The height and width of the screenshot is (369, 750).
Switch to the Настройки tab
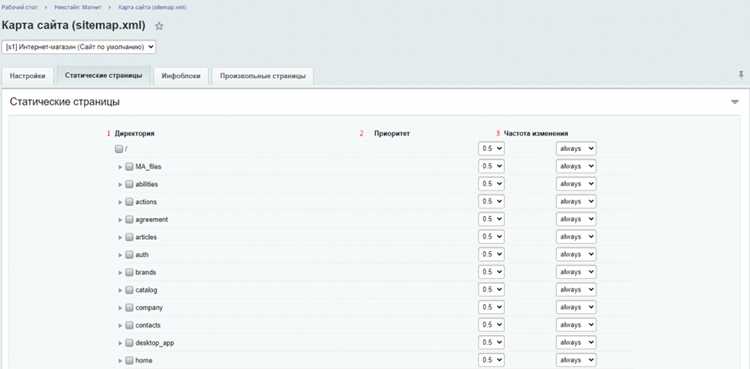click(x=28, y=76)
